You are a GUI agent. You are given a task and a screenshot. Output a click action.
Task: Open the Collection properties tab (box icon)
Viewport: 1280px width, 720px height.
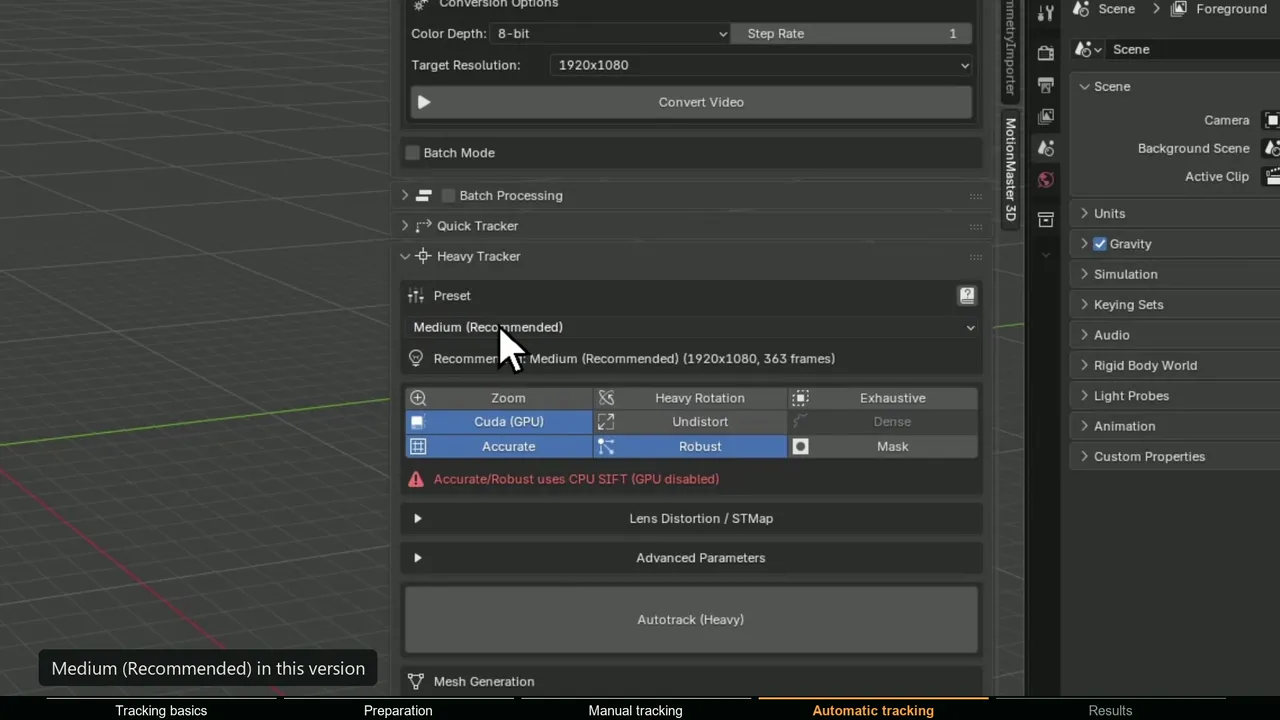1045,219
